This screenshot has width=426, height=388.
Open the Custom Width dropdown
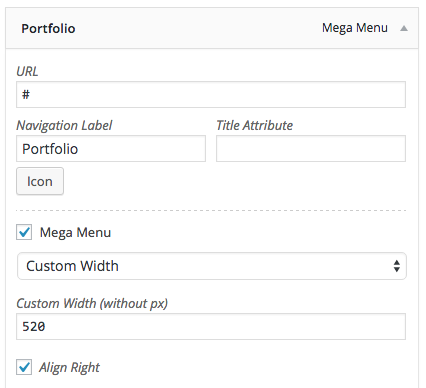point(212,266)
